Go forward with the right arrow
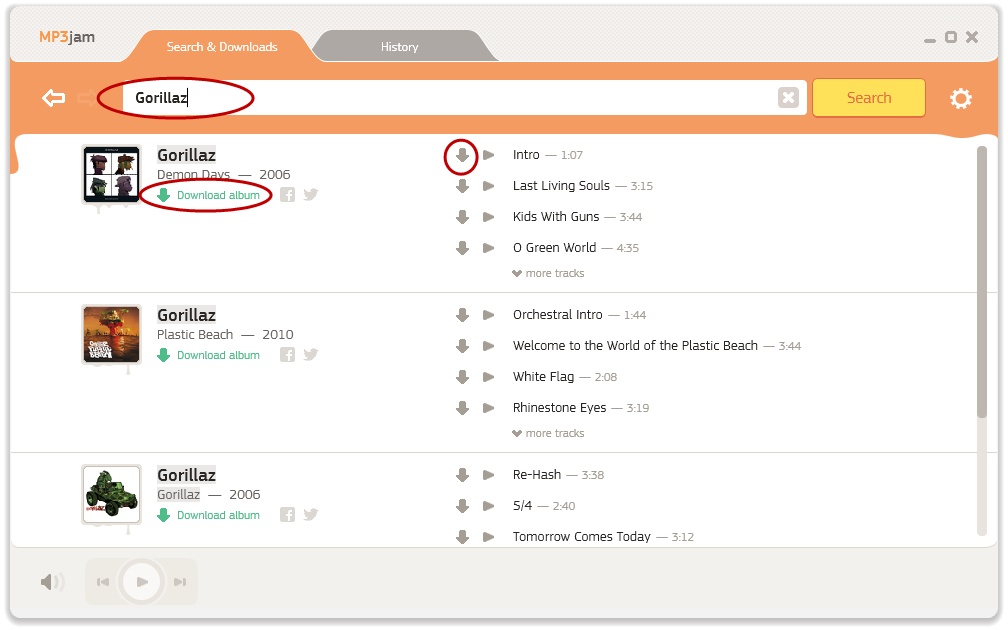The width and height of the screenshot is (1008, 630). [86, 98]
